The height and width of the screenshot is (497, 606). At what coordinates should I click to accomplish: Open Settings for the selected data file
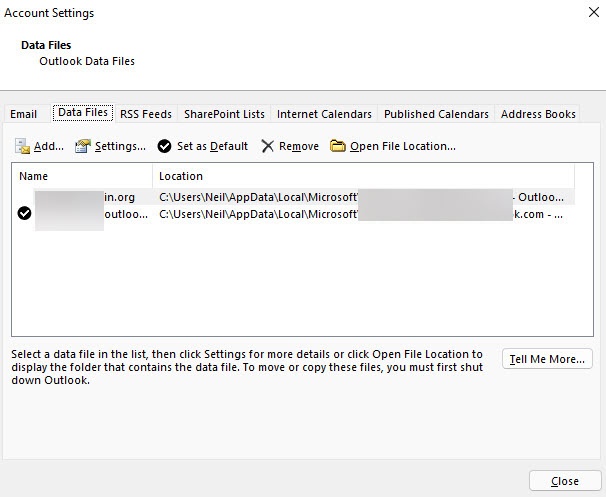coord(111,146)
